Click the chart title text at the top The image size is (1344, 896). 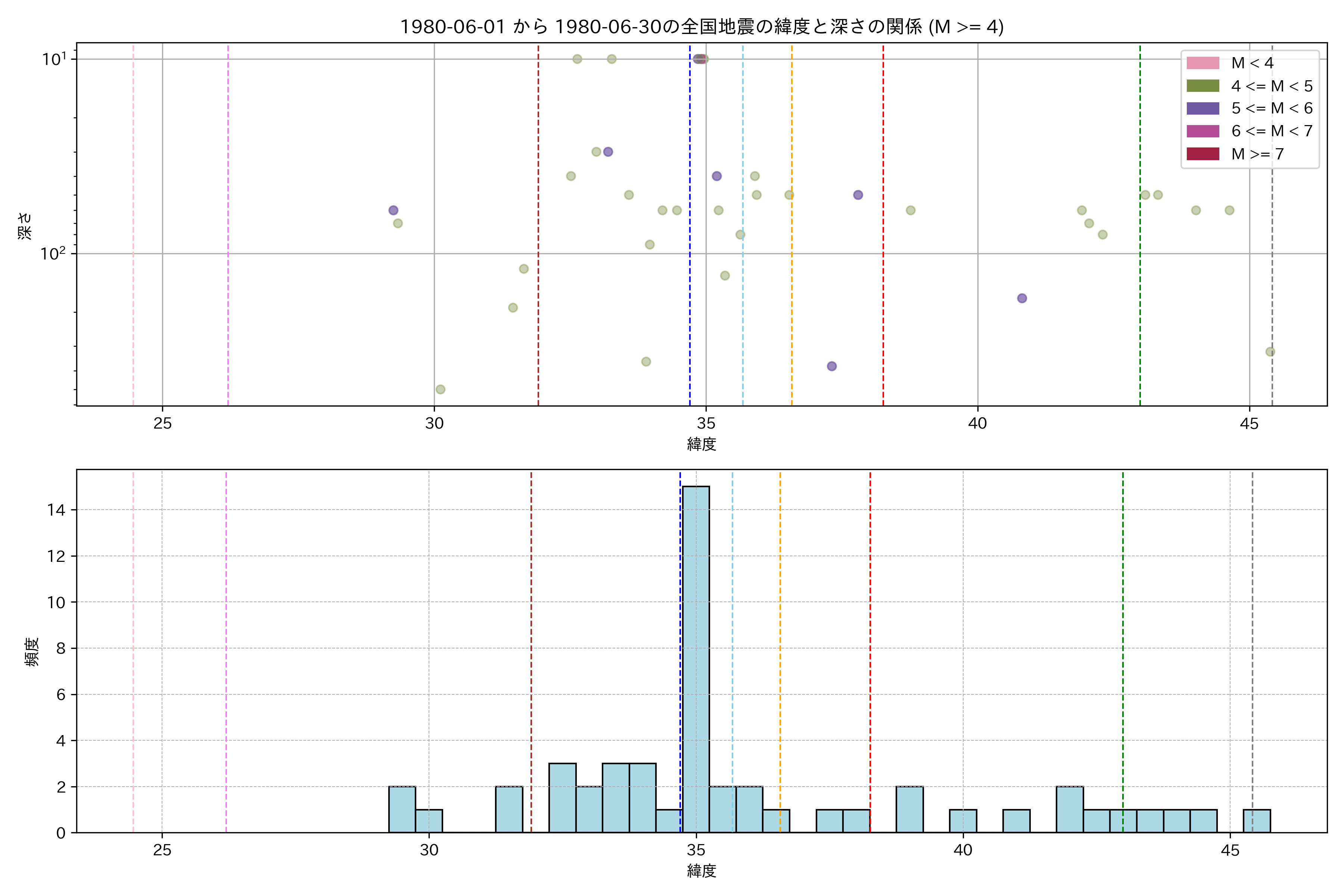(x=701, y=26)
